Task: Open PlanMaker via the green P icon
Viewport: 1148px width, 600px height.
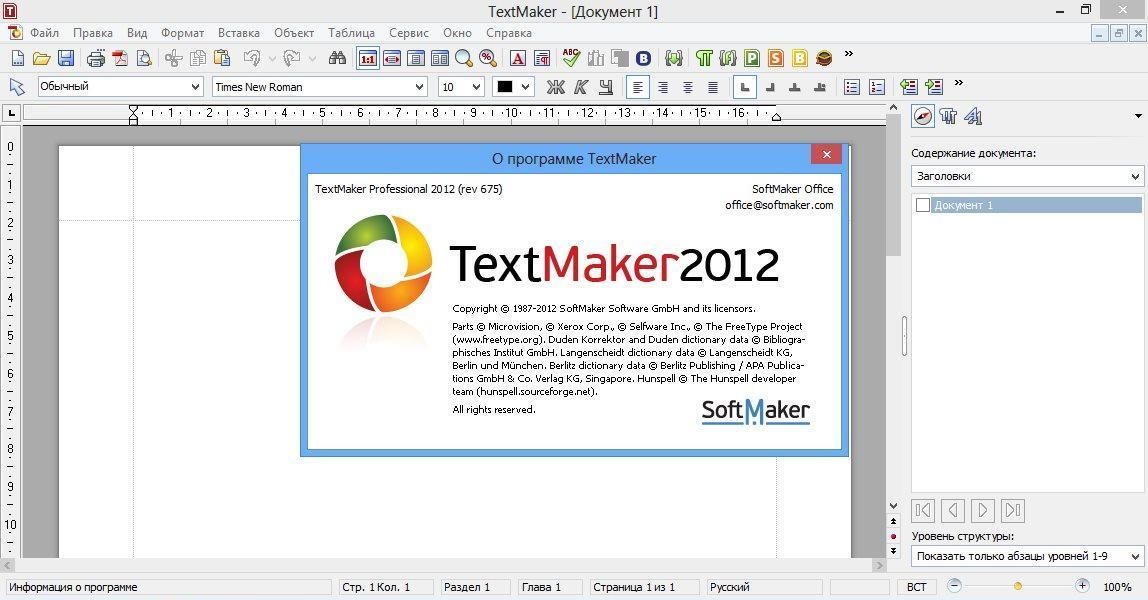Action: coord(752,59)
